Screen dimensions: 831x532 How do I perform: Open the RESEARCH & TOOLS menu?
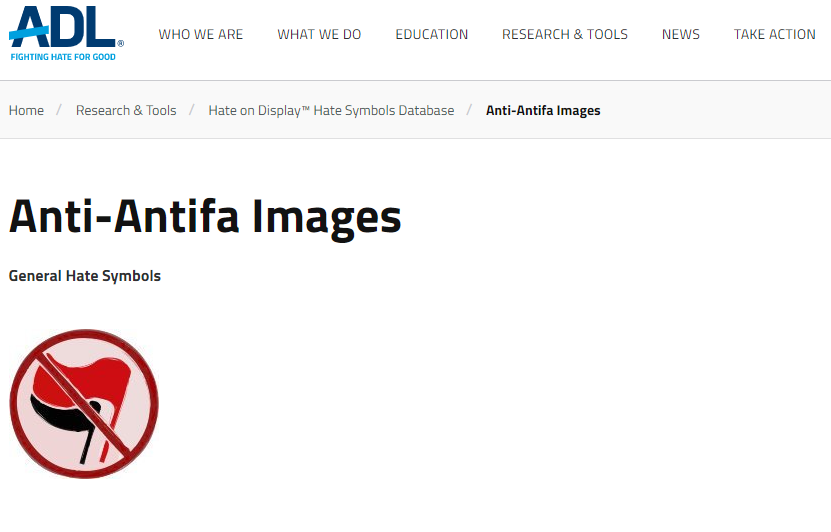[564, 34]
